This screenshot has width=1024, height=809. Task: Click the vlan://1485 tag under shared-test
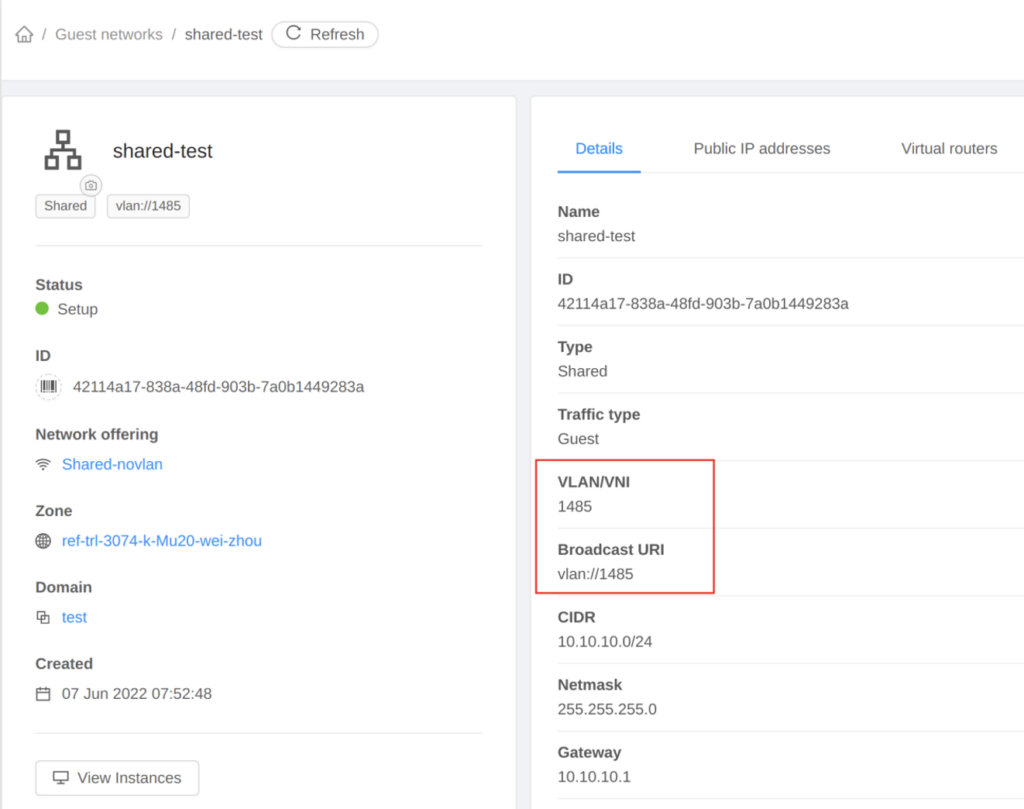(148, 206)
